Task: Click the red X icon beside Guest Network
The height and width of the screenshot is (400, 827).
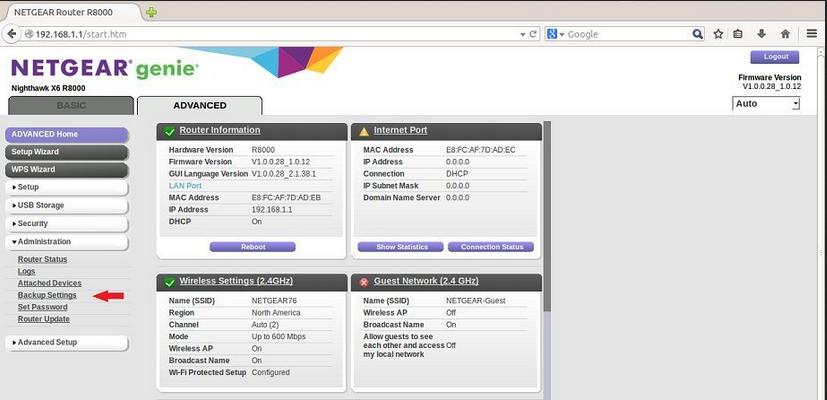Action: click(364, 283)
